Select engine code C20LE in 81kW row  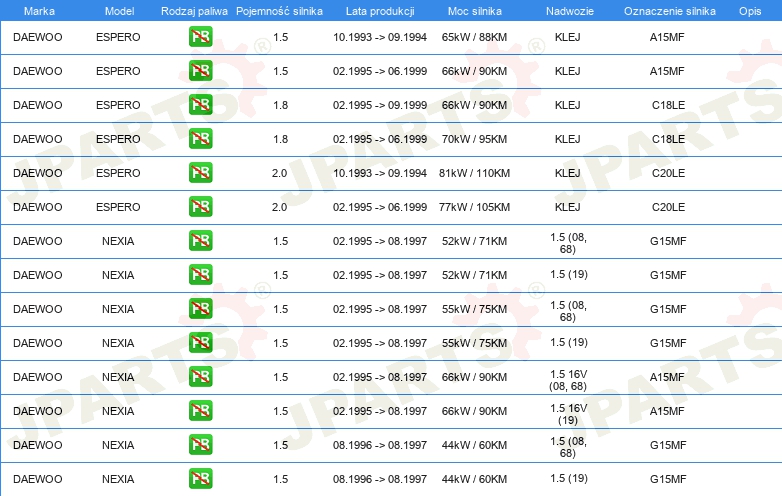(x=668, y=173)
